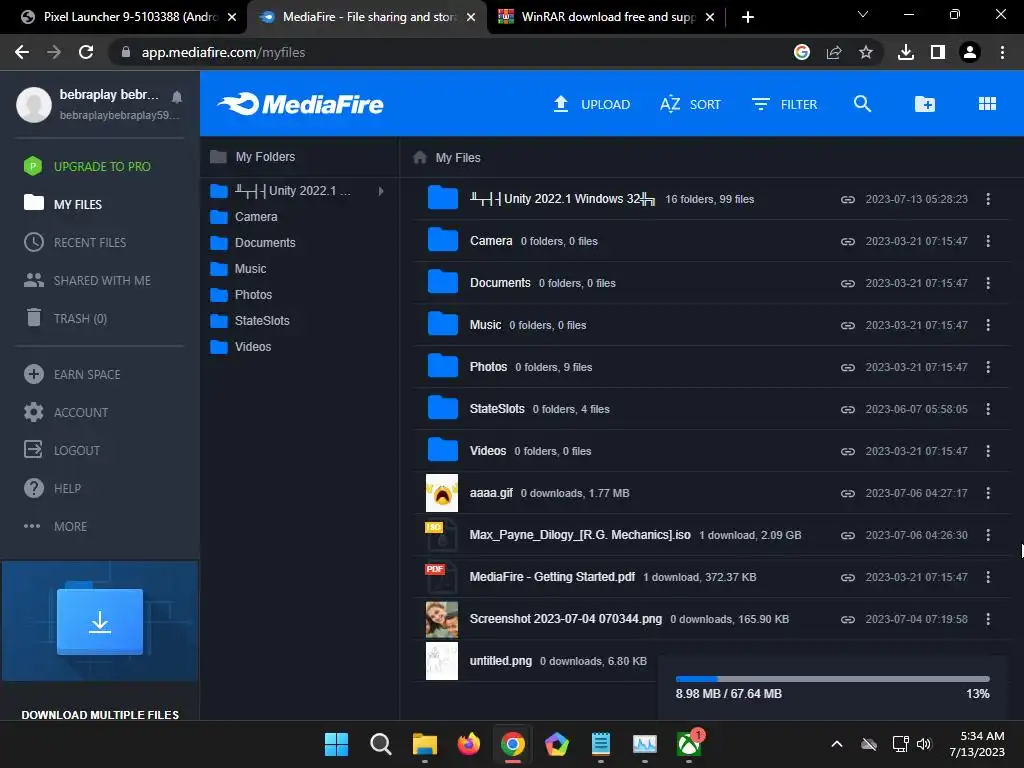Expand Unity 2022.1 folder tree arrow
The width and height of the screenshot is (1024, 768).
(x=381, y=191)
